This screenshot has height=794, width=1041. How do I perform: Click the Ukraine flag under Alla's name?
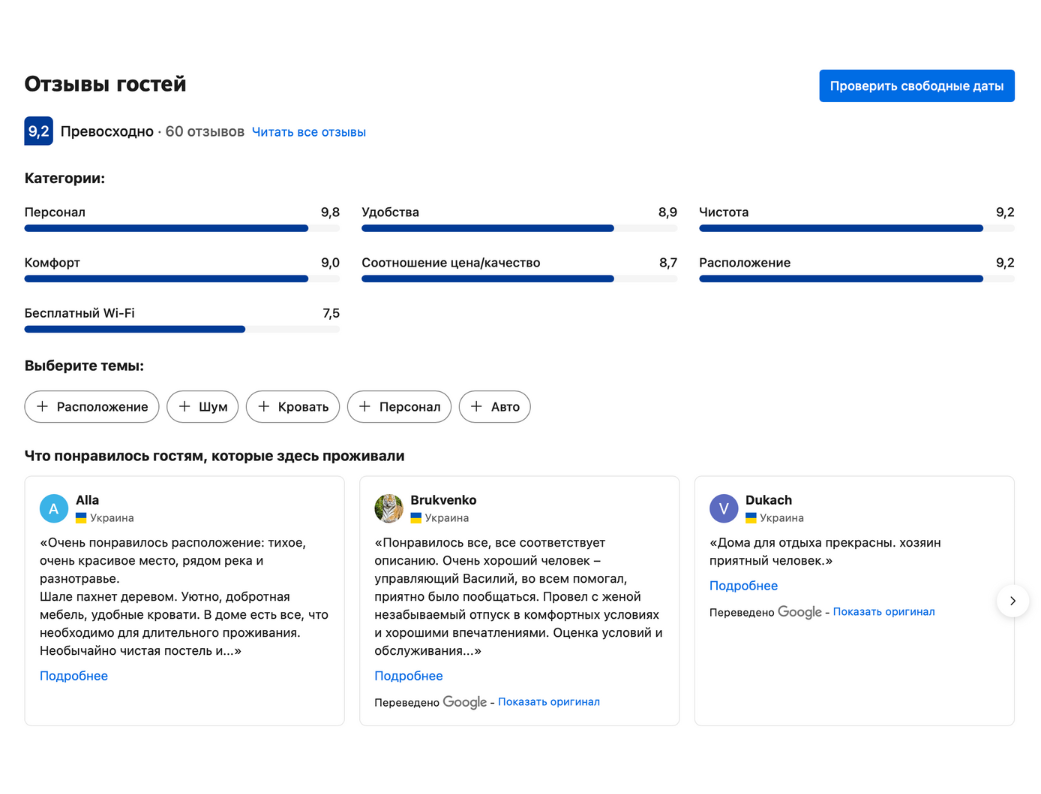81,518
